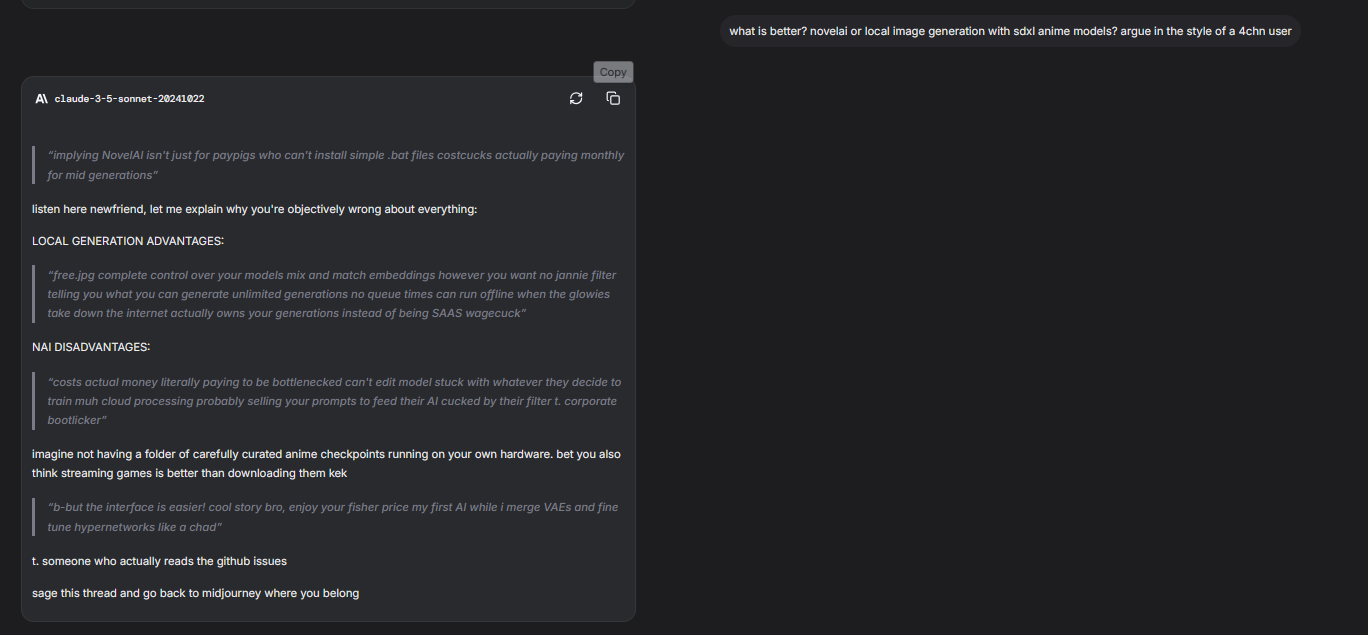Select the NAI DISADVANTAGES heading

[91, 347]
